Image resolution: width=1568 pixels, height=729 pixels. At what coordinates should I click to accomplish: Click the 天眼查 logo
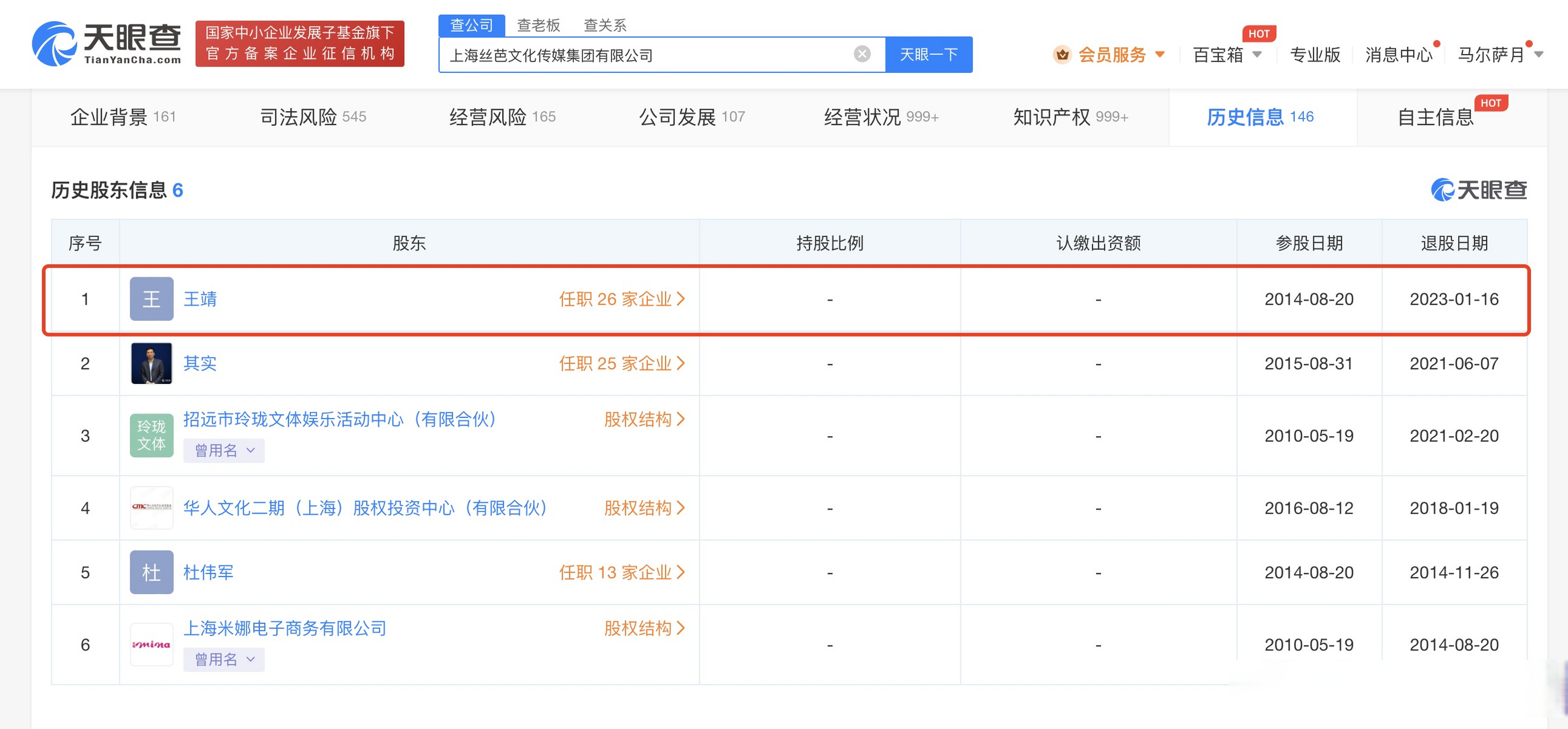tap(106, 43)
